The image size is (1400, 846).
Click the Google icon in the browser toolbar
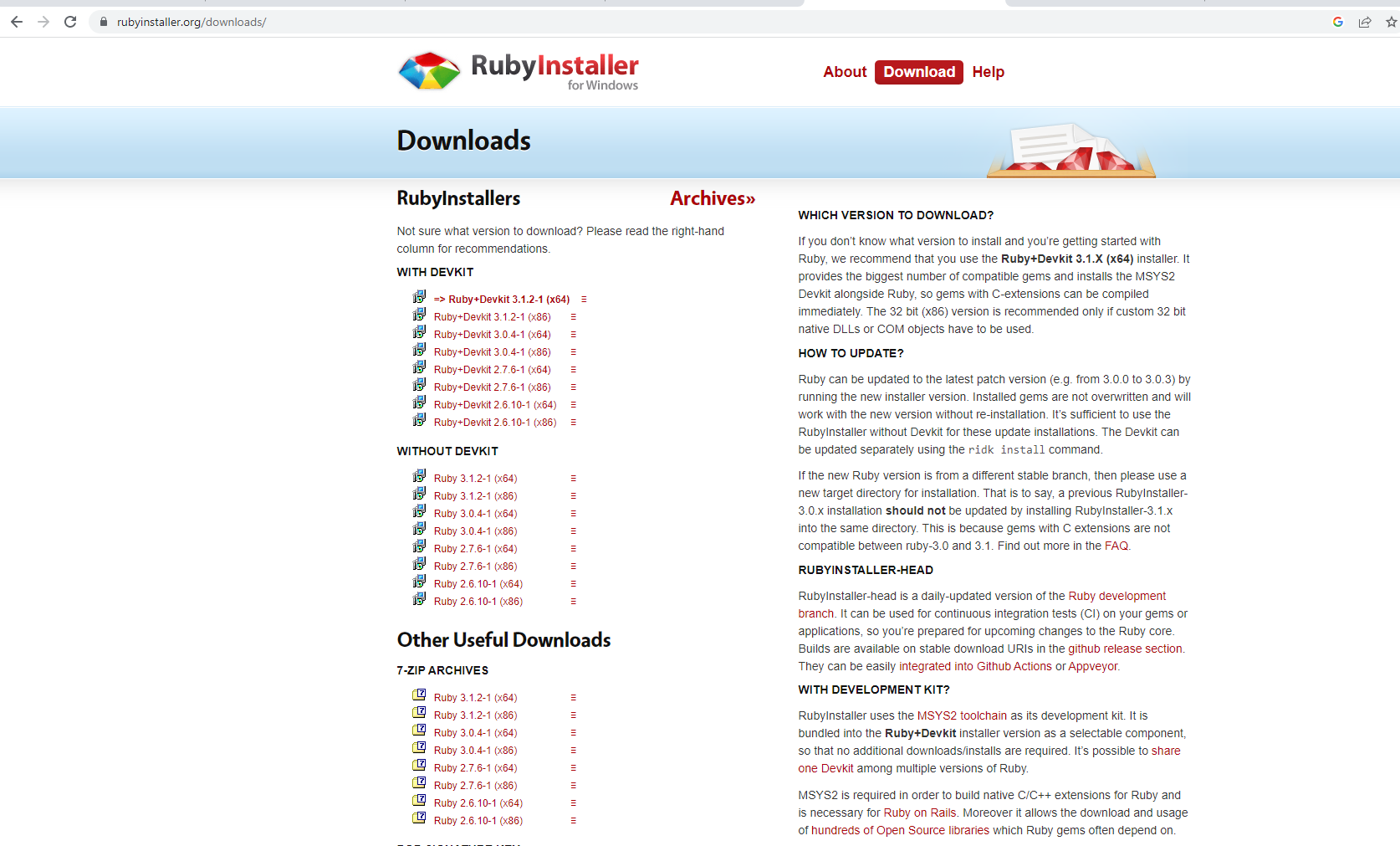click(1337, 22)
